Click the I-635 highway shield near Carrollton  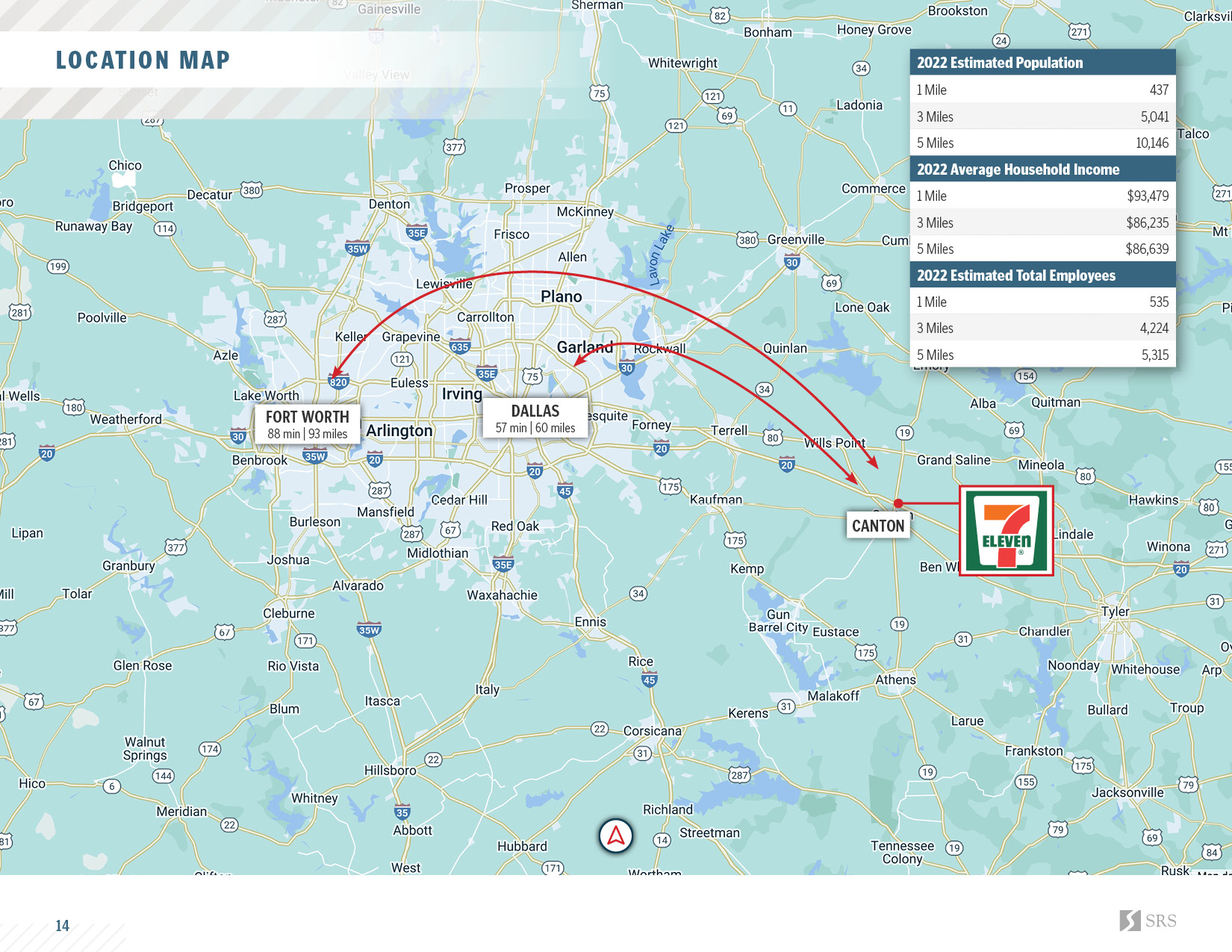click(460, 346)
